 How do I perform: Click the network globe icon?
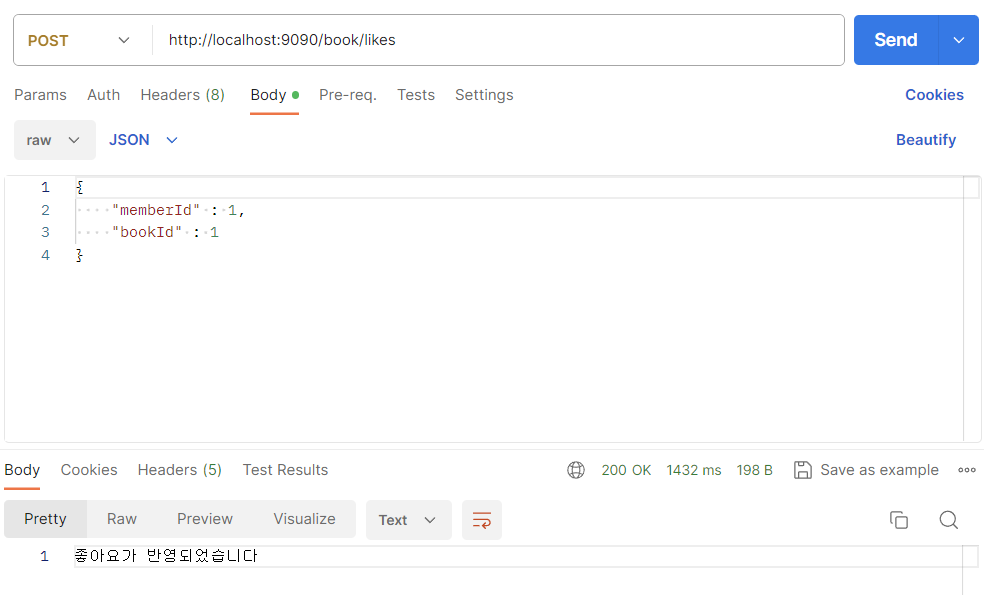pyautogui.click(x=575, y=470)
